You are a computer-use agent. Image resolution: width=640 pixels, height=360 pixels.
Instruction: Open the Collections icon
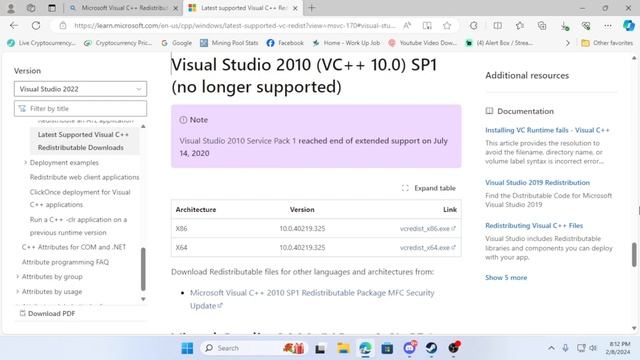542,26
